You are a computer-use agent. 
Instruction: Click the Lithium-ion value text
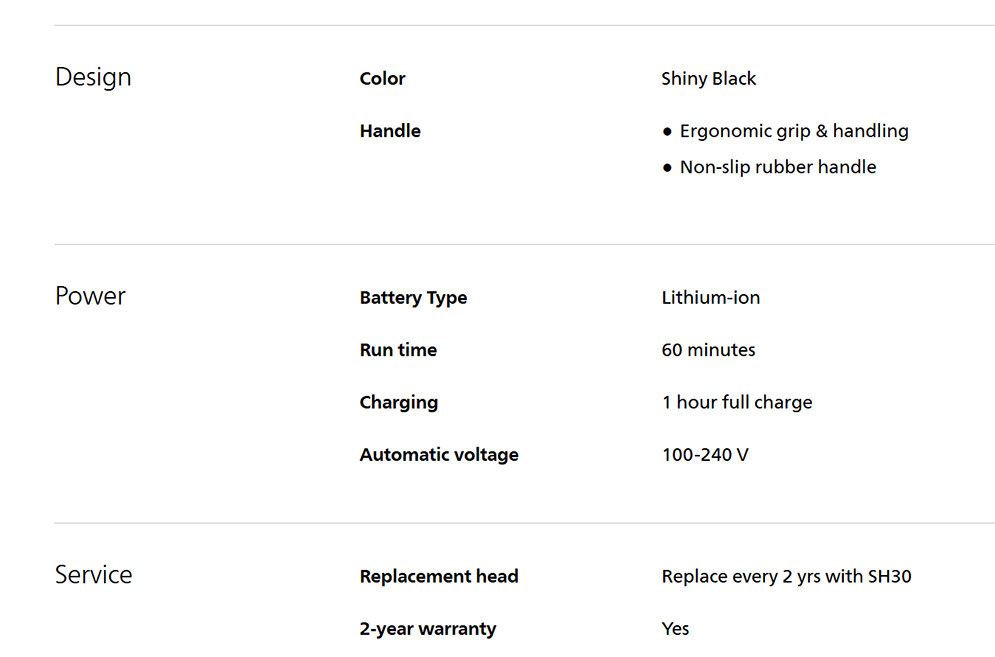click(710, 298)
